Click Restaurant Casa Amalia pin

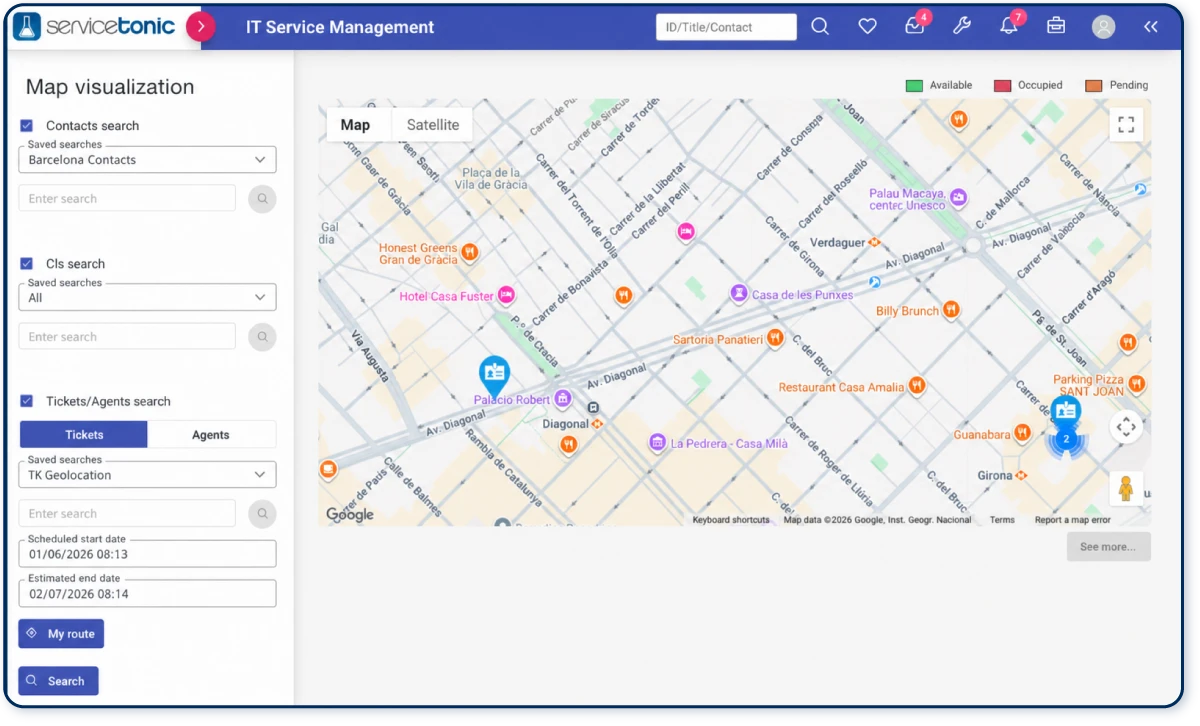tap(916, 386)
